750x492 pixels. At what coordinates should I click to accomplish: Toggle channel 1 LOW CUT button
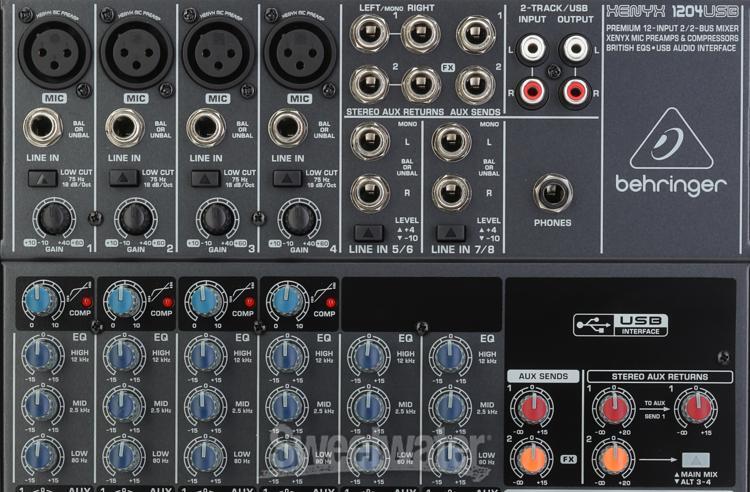(x=42, y=178)
